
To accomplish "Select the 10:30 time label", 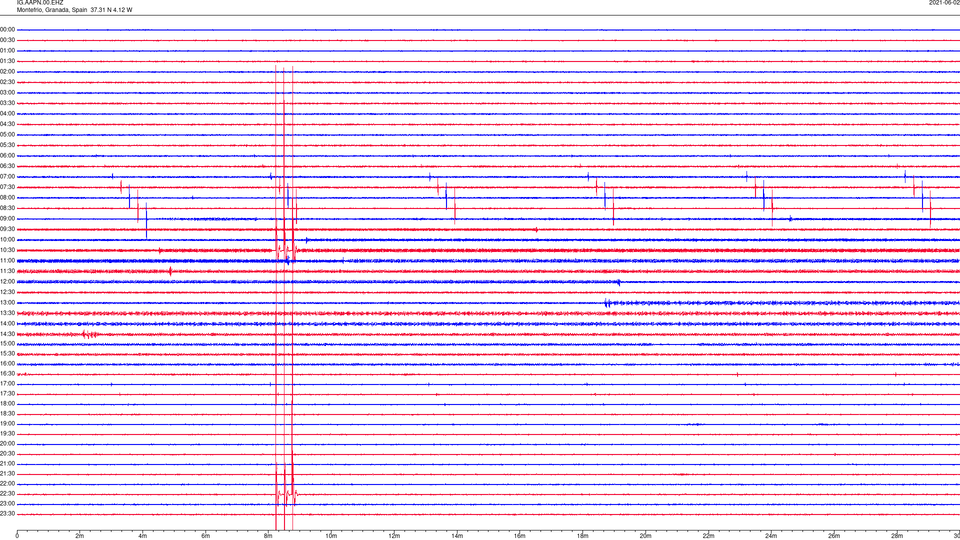I will tap(7, 250).
